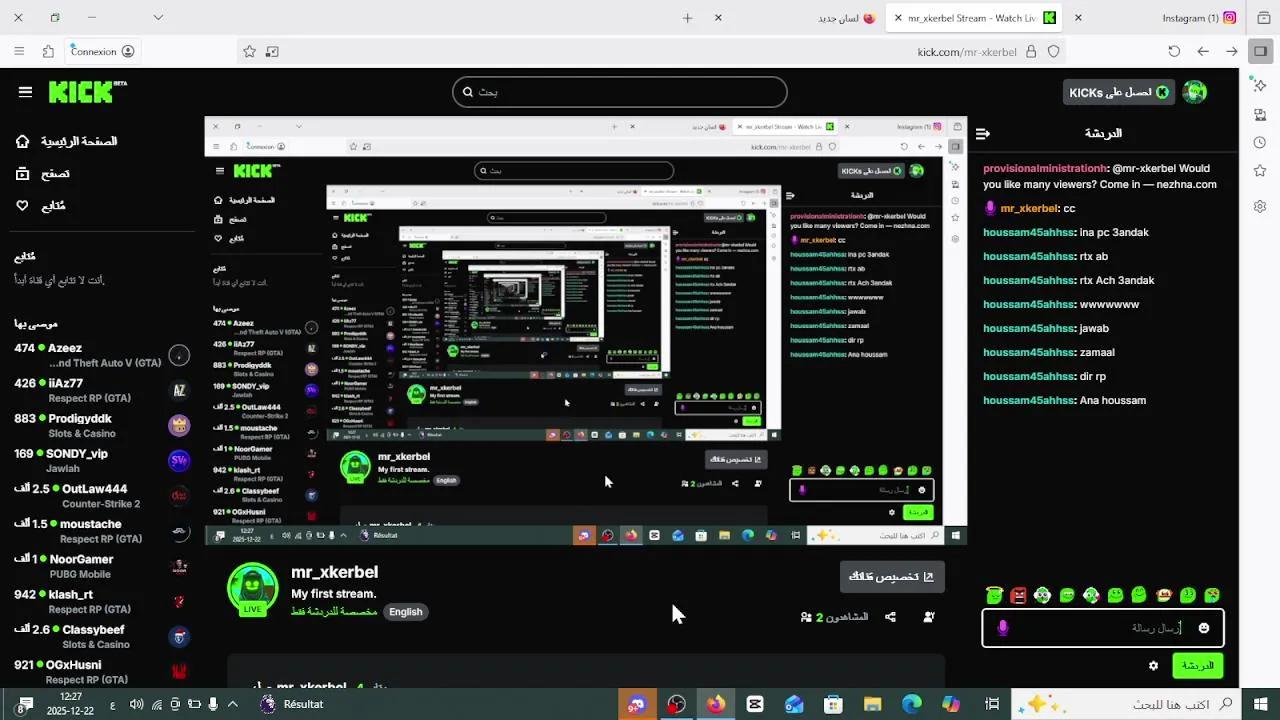Expand the list all tabs dropdown arrow
The image size is (1280, 720).
tap(158, 17)
